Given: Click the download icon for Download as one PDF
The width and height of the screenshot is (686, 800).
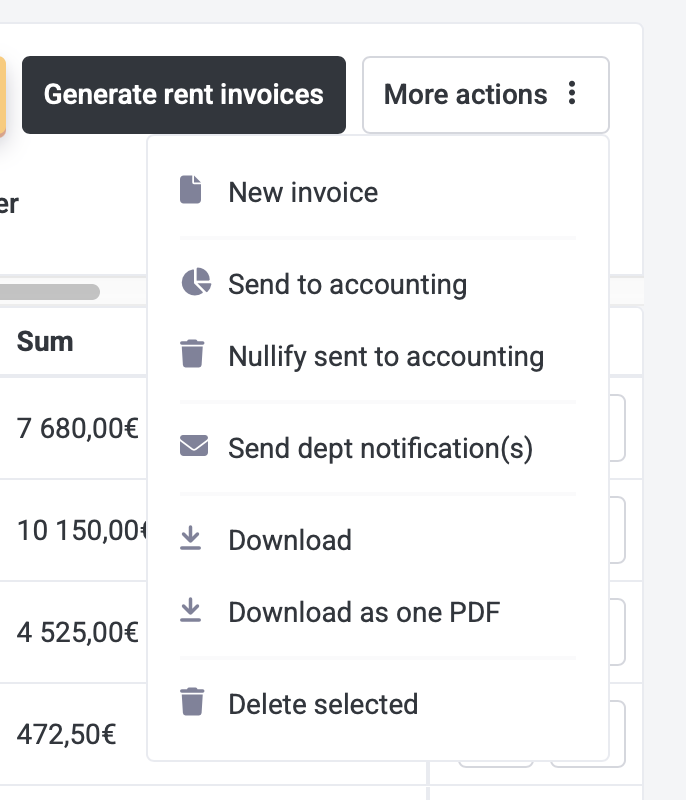Looking at the screenshot, I should (191, 610).
